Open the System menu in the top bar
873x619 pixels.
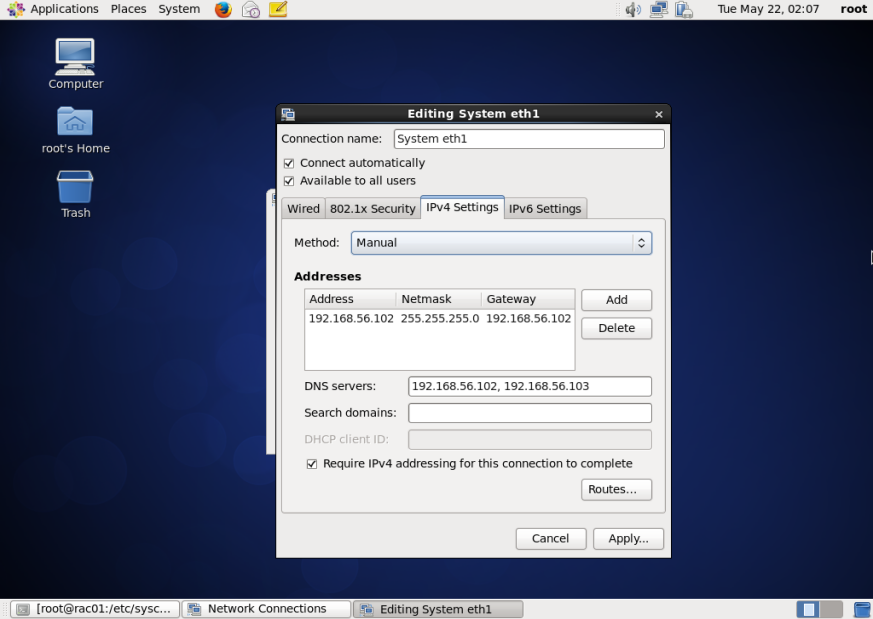(x=179, y=9)
